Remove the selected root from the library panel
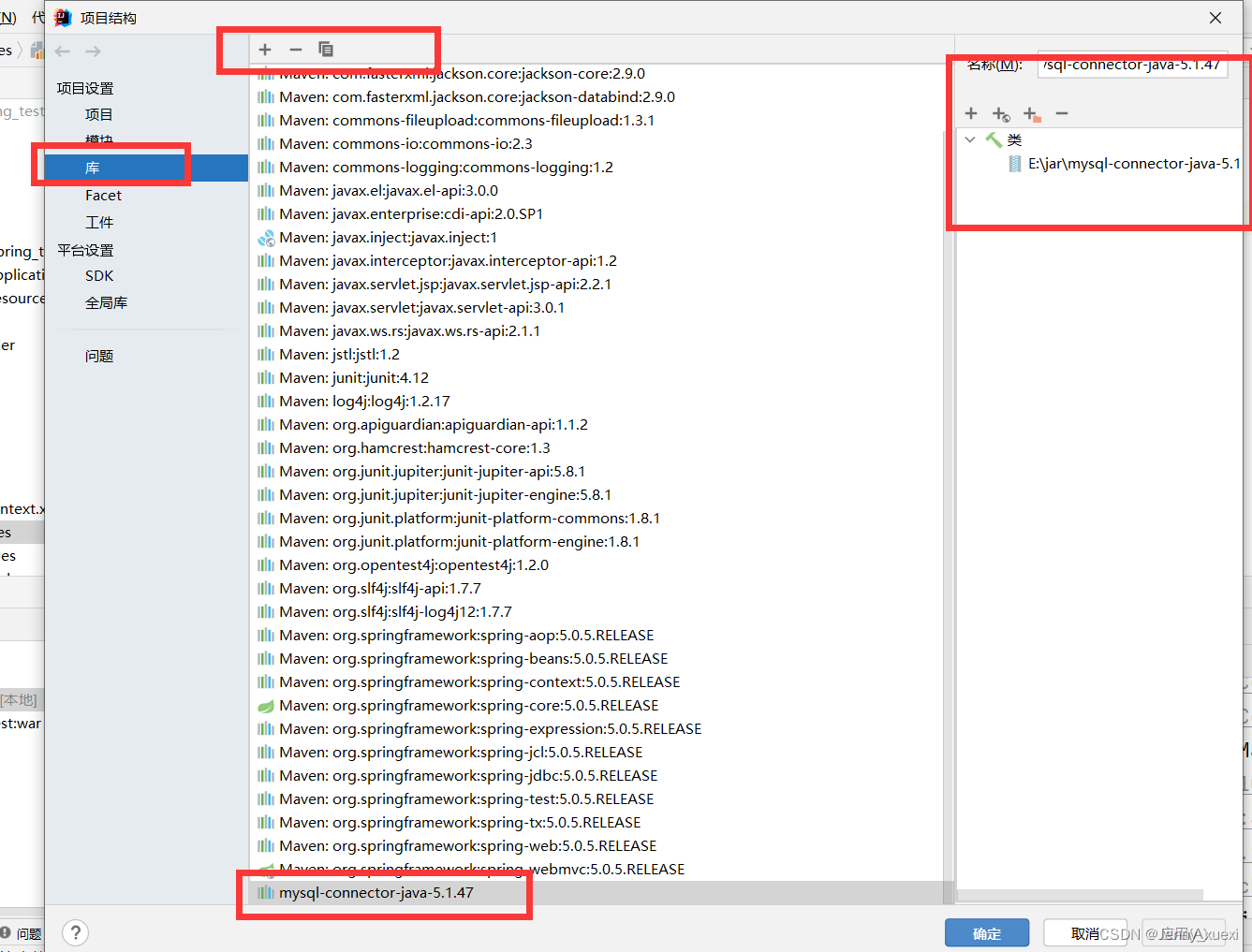This screenshot has height=952, width=1252. coord(1062,113)
